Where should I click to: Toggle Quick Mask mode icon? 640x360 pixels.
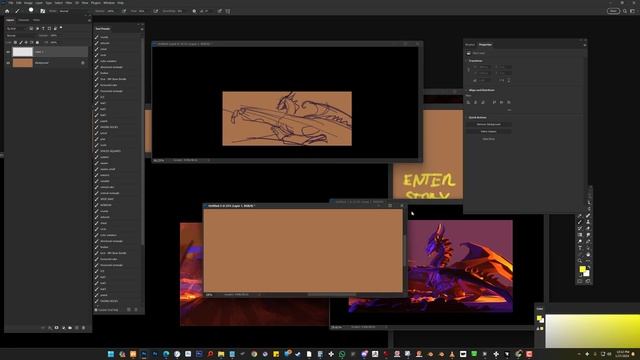[x=580, y=281]
